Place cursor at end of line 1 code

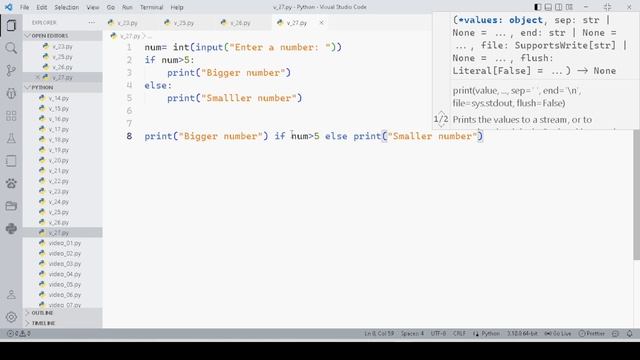coord(342,47)
